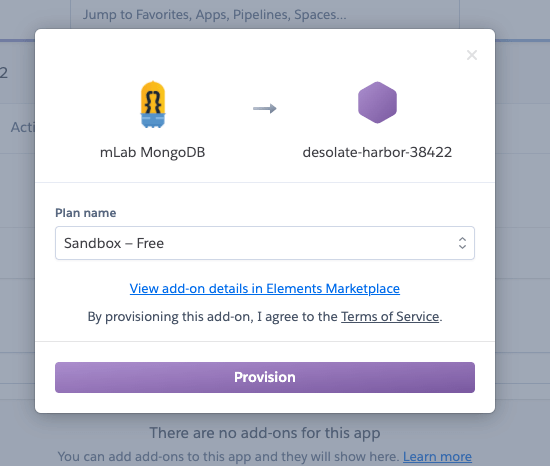550x466 pixels.
Task: Click the 'By provisioning this add-on' agreement text
Action: (x=265, y=317)
